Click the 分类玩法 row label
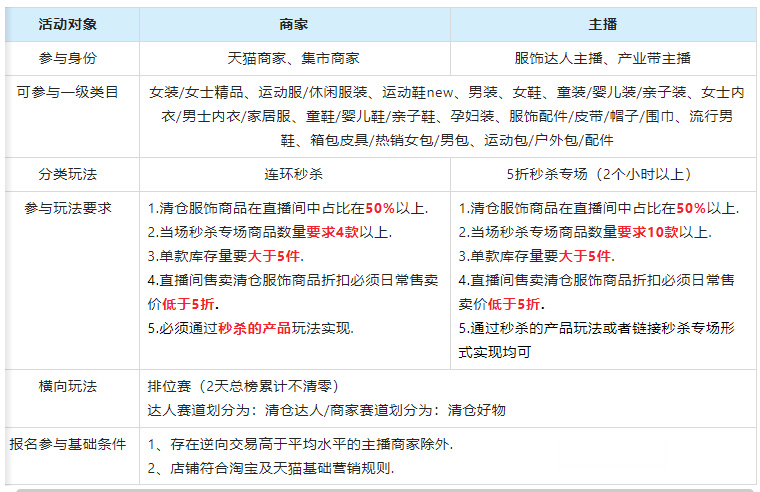This screenshot has height=492, width=760. point(69,173)
